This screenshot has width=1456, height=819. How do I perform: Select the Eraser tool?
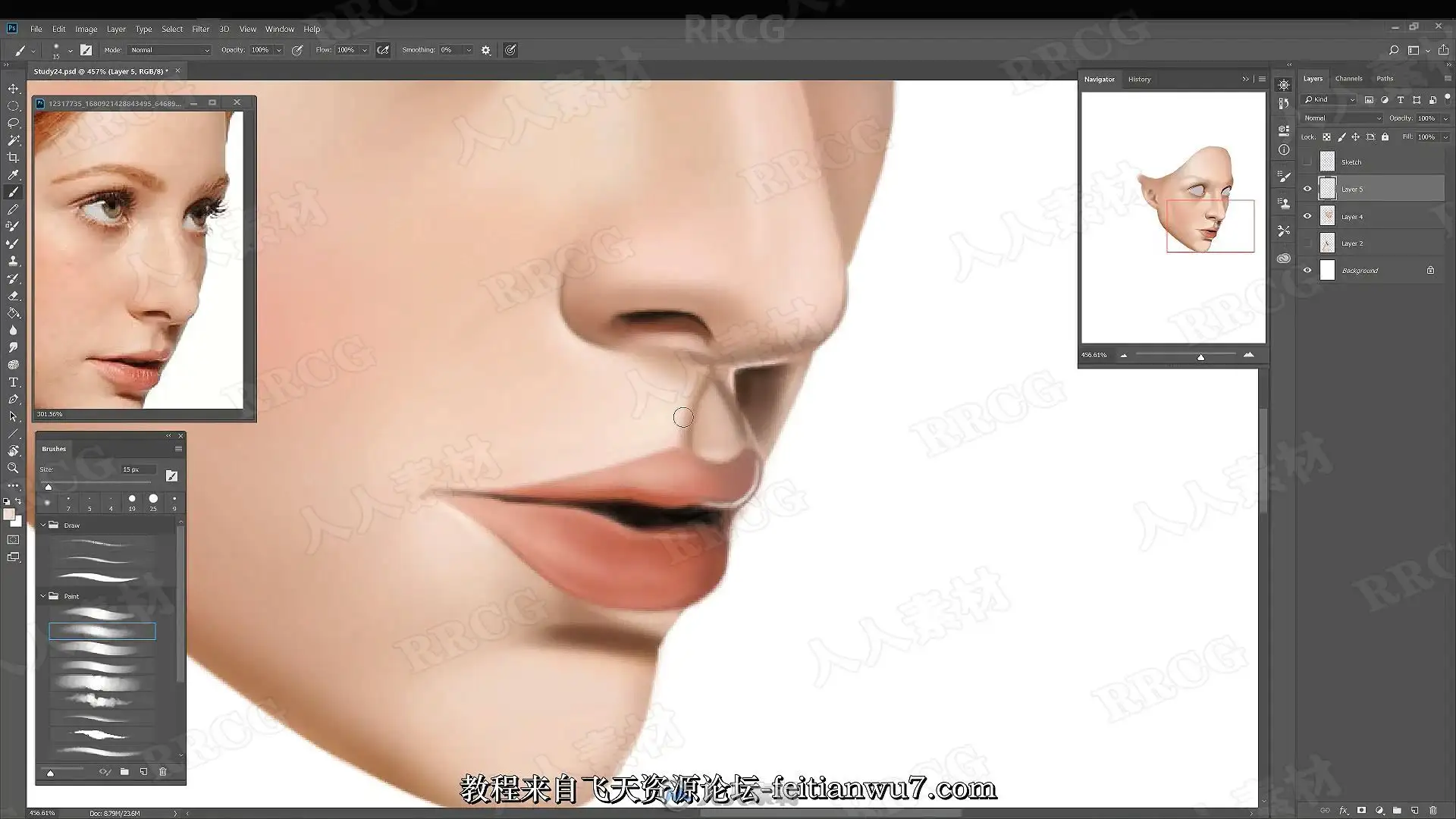13,296
